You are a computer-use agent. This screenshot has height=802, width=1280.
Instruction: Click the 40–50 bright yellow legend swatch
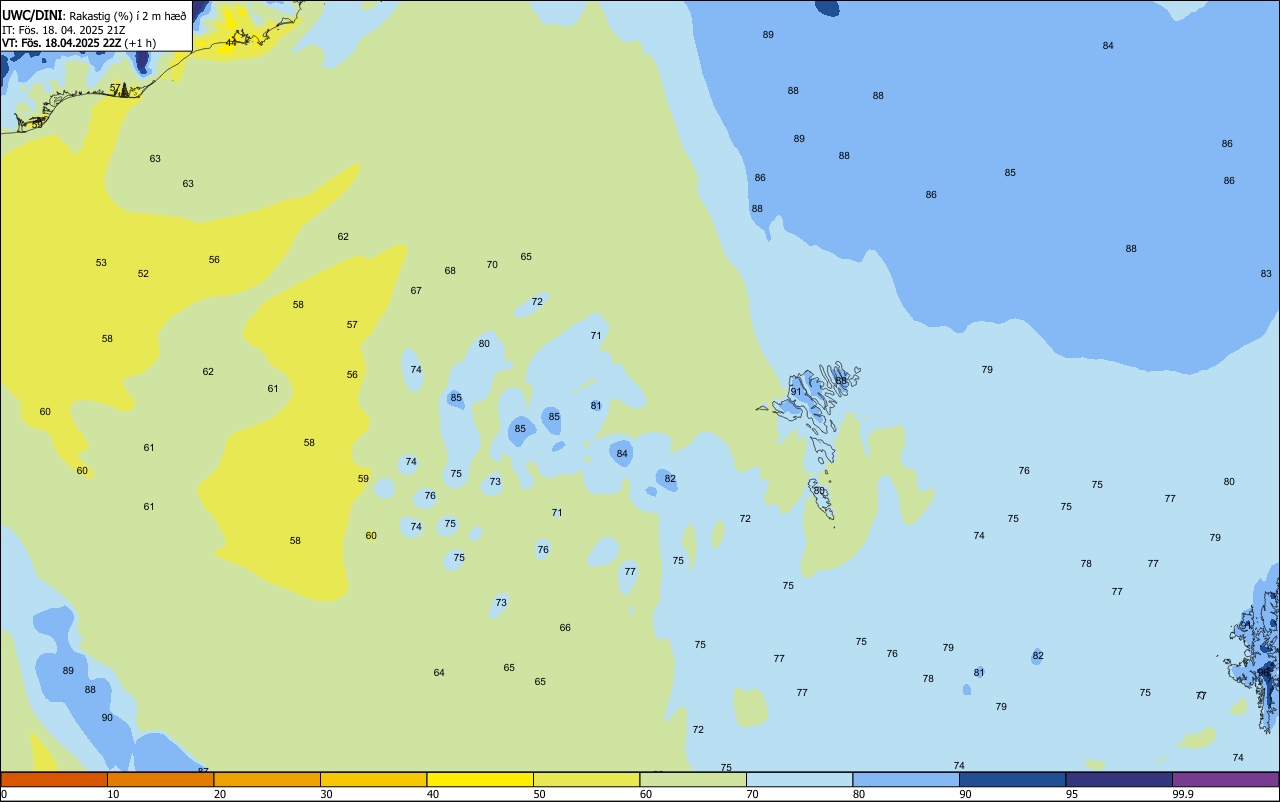tap(480, 779)
